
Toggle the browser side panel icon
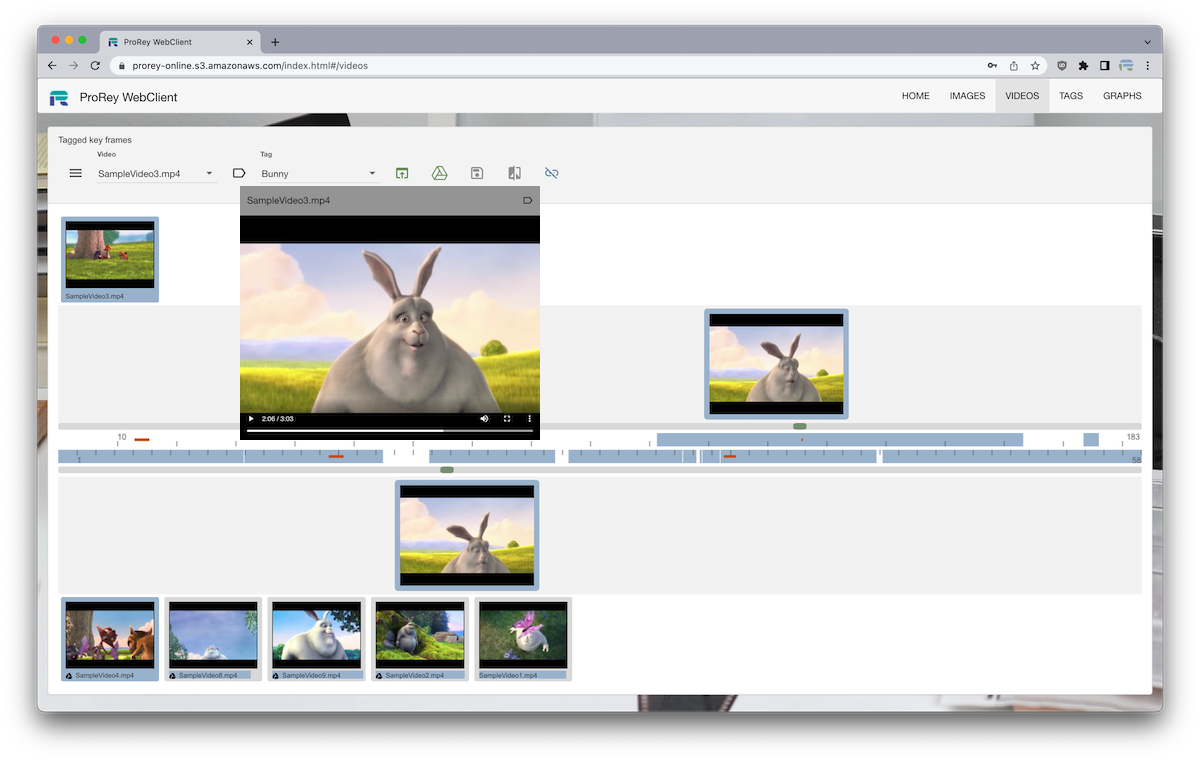[x=1104, y=65]
